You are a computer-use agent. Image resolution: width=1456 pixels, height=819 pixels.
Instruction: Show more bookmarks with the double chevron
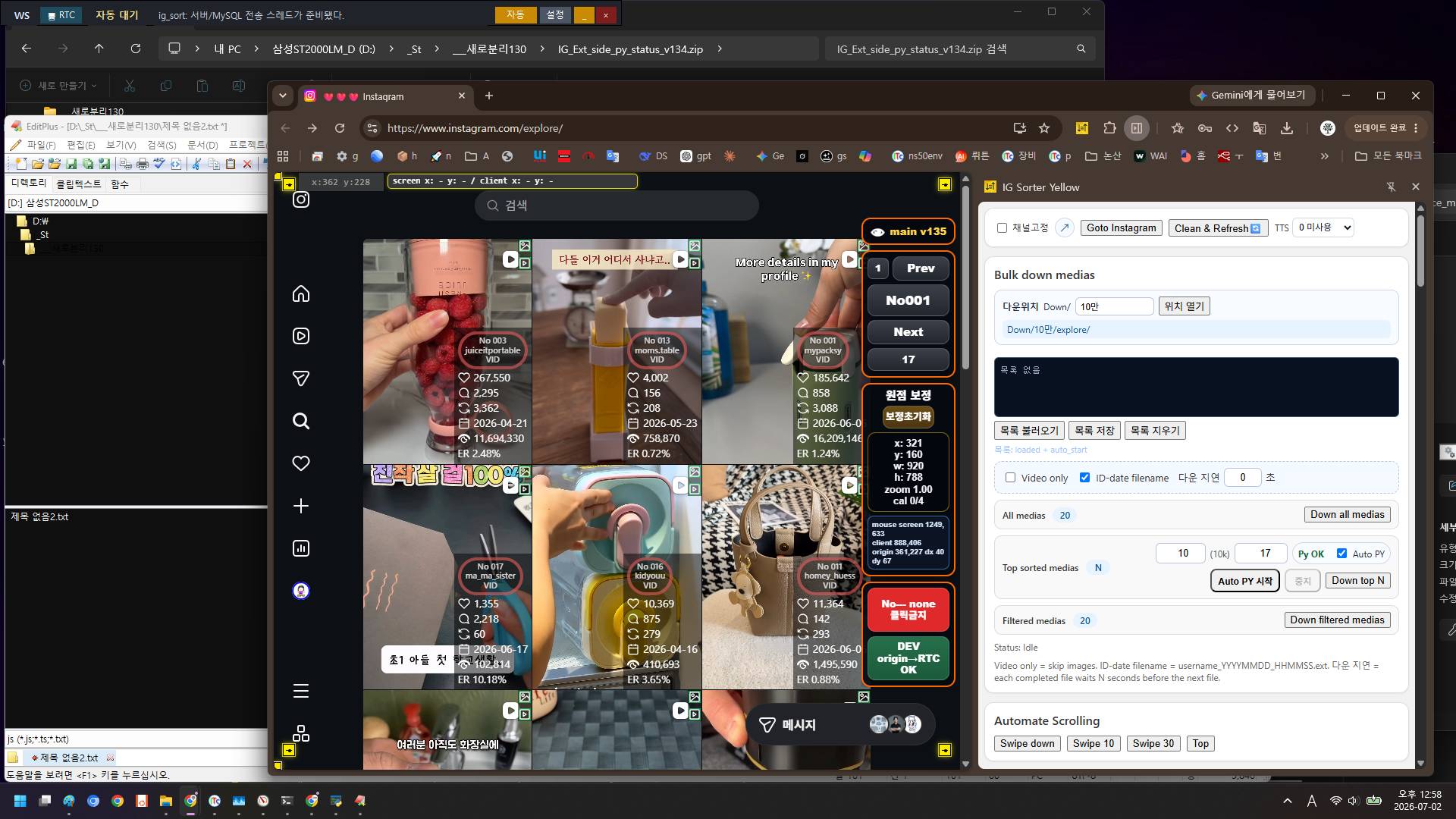click(x=1324, y=156)
